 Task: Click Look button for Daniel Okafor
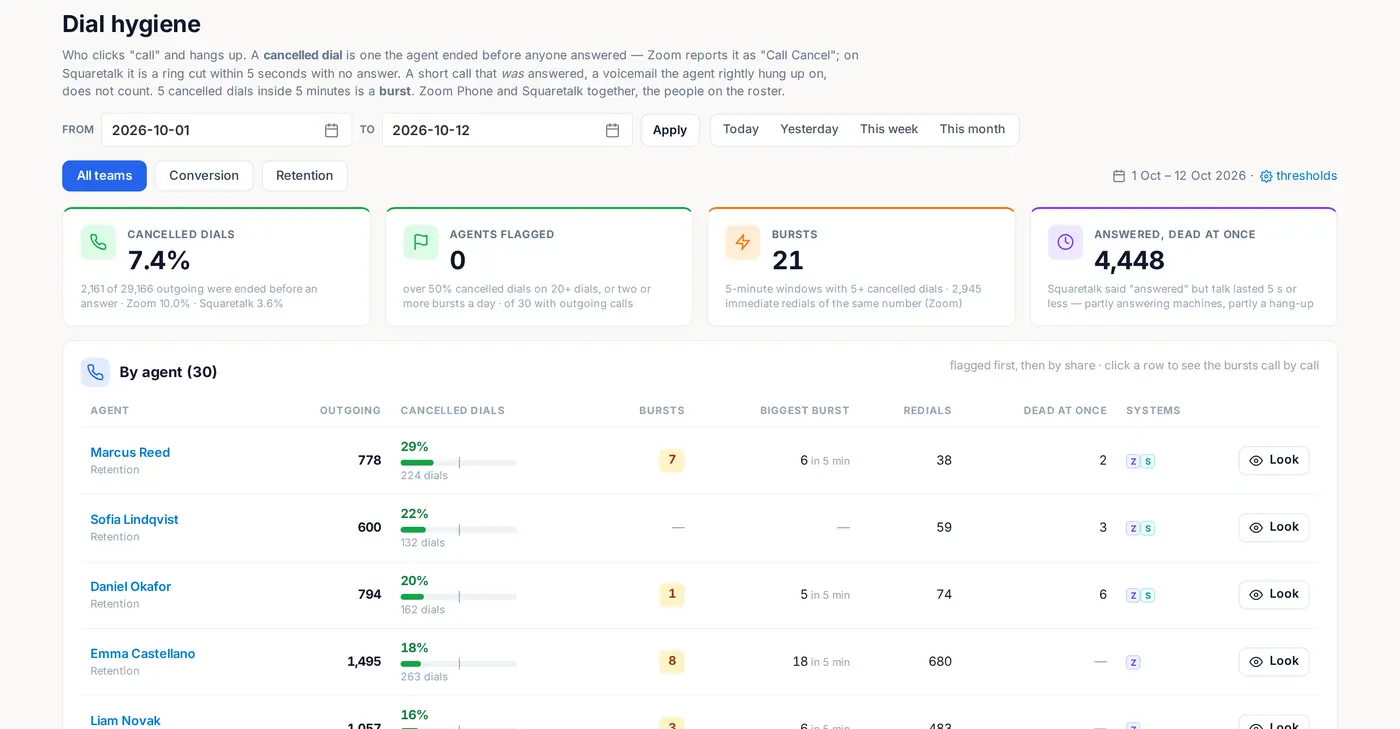1274,594
